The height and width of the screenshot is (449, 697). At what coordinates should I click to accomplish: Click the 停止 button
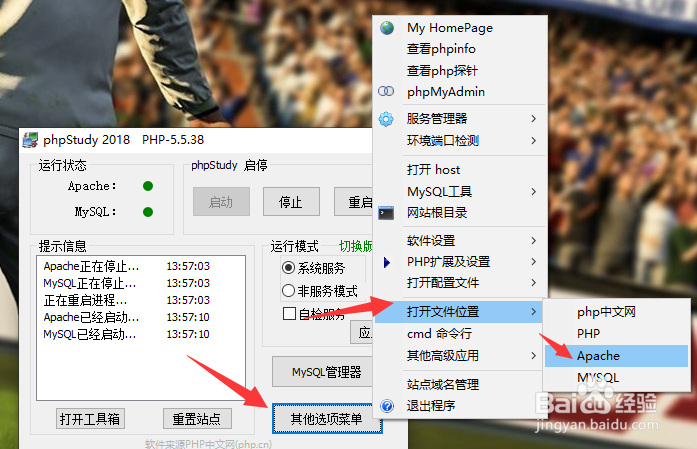click(291, 202)
